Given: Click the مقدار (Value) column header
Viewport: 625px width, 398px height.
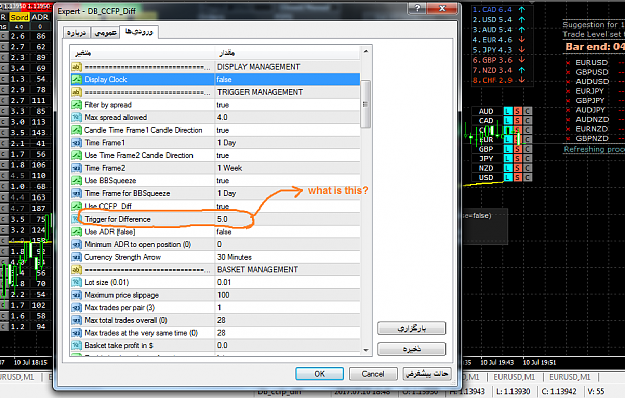Looking at the screenshot, I should point(287,53).
